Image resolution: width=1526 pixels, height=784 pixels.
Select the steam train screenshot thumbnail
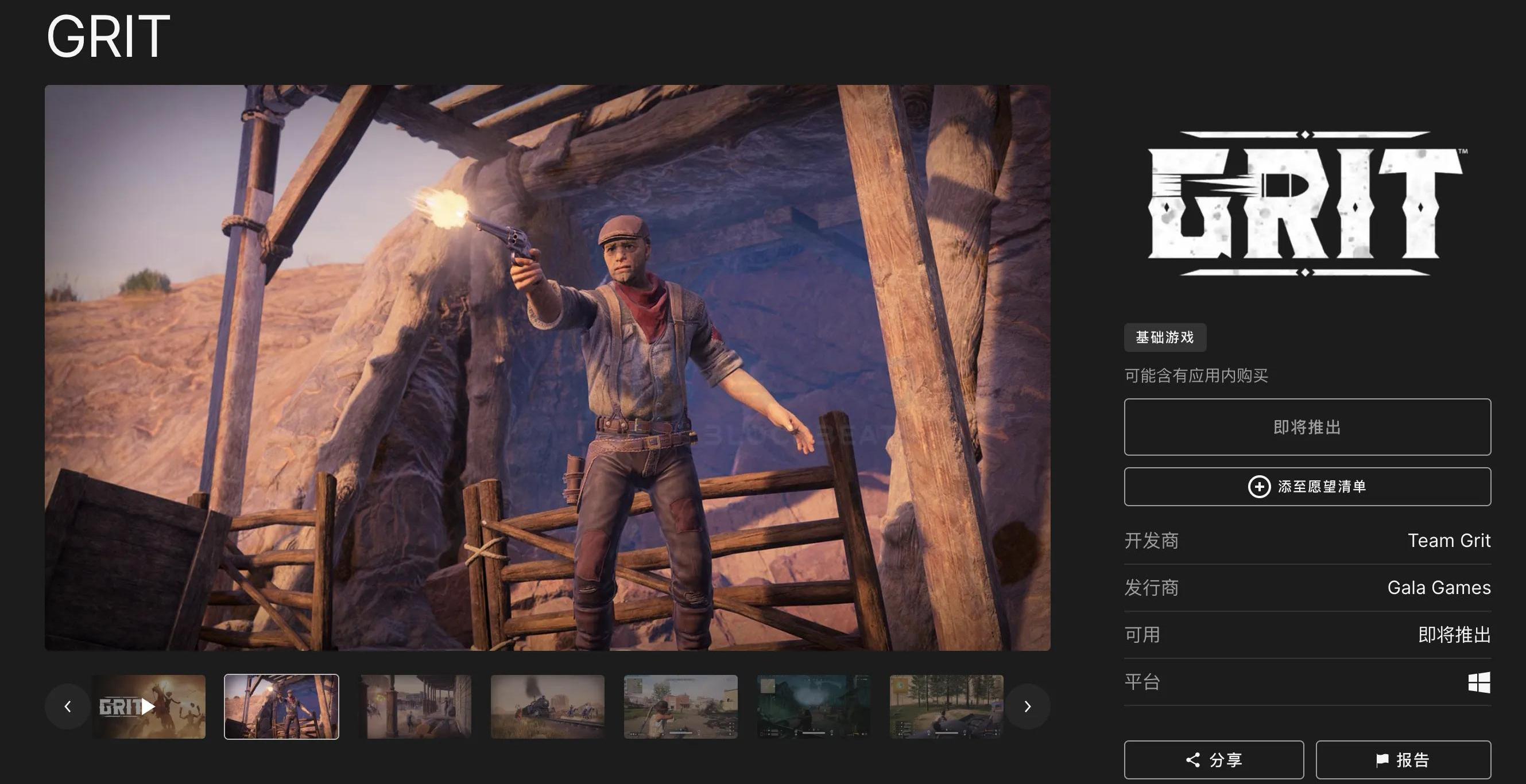(x=547, y=707)
